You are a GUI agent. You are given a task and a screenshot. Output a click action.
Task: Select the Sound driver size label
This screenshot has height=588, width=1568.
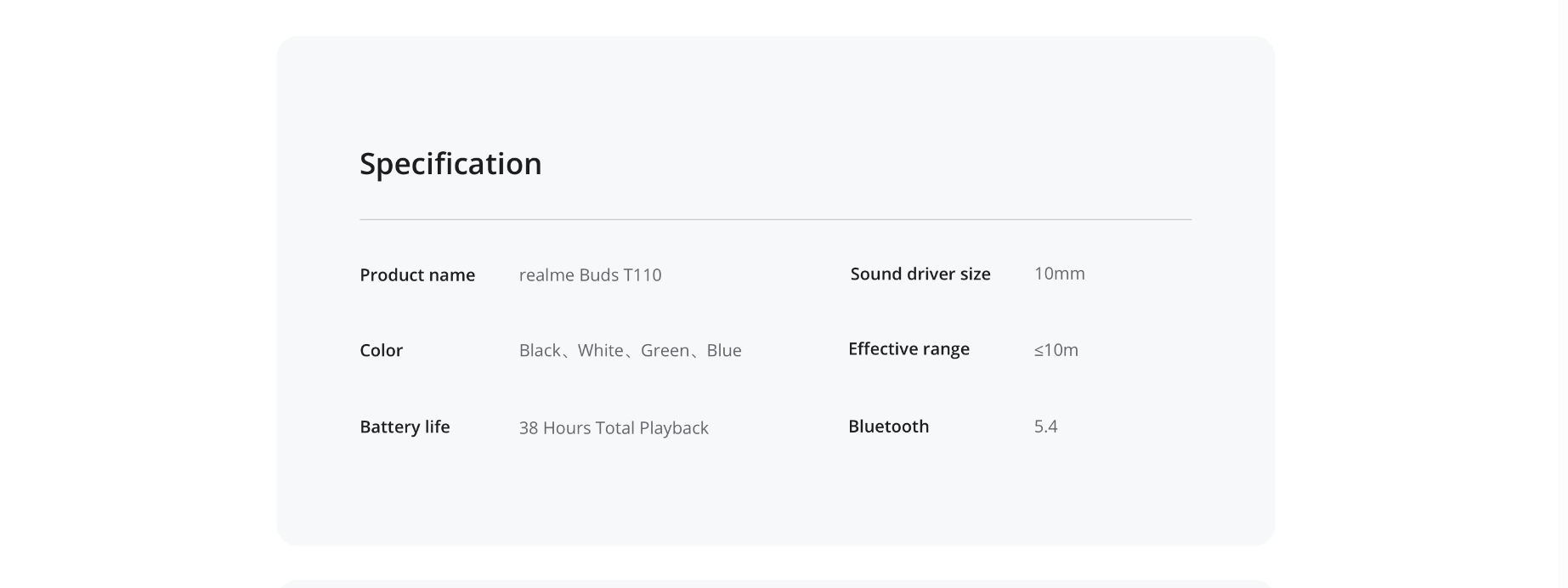(920, 274)
